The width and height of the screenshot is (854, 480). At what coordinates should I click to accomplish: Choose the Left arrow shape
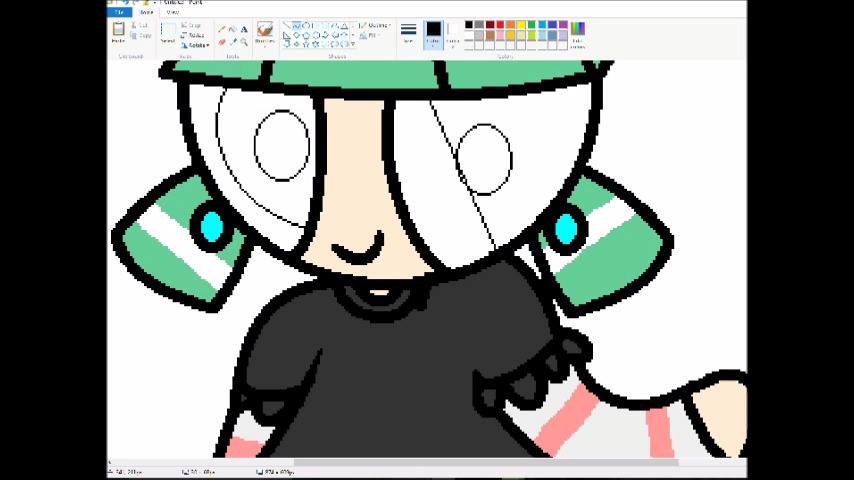point(334,35)
